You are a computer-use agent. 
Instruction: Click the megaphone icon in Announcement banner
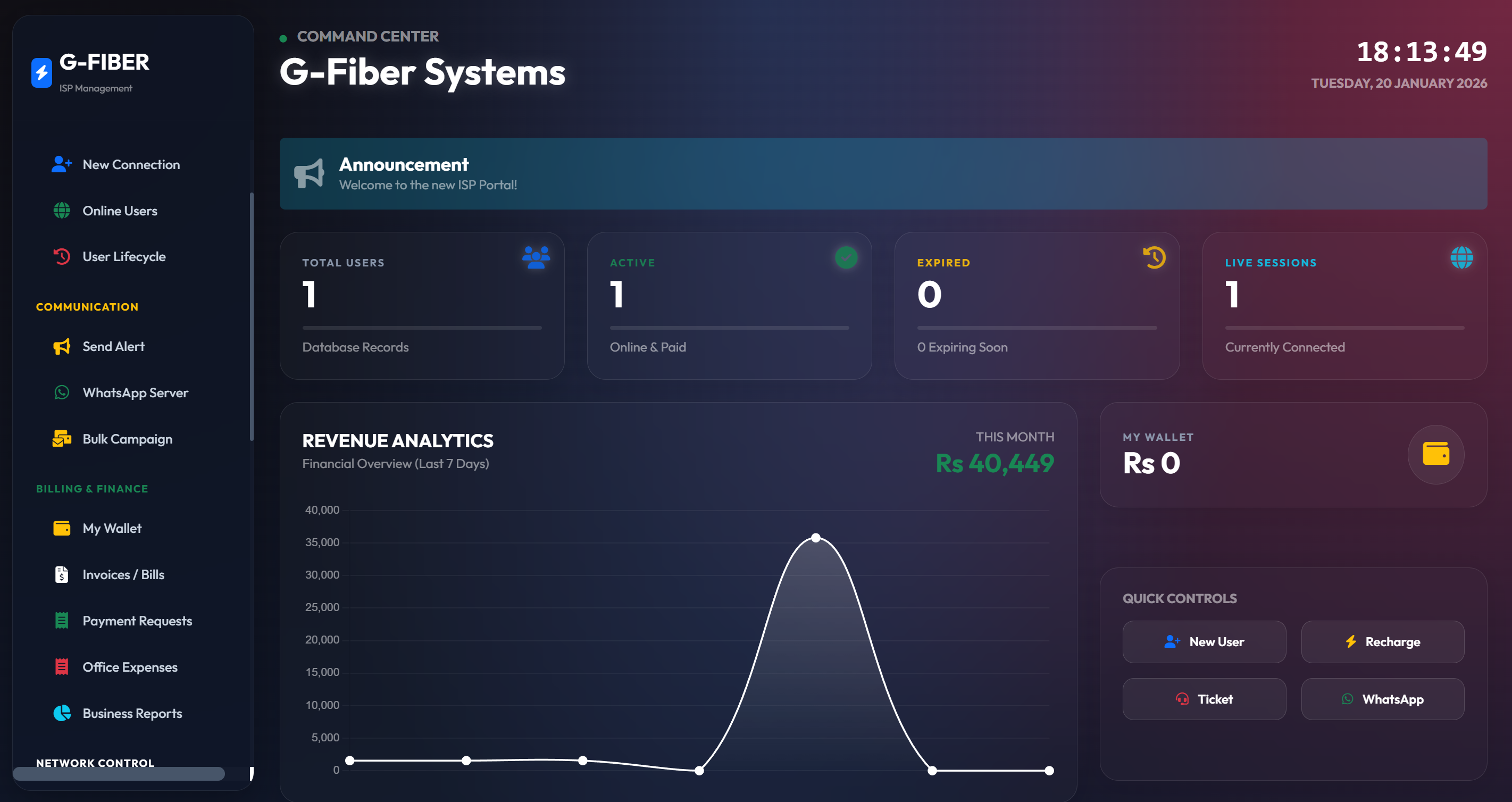[x=310, y=174]
